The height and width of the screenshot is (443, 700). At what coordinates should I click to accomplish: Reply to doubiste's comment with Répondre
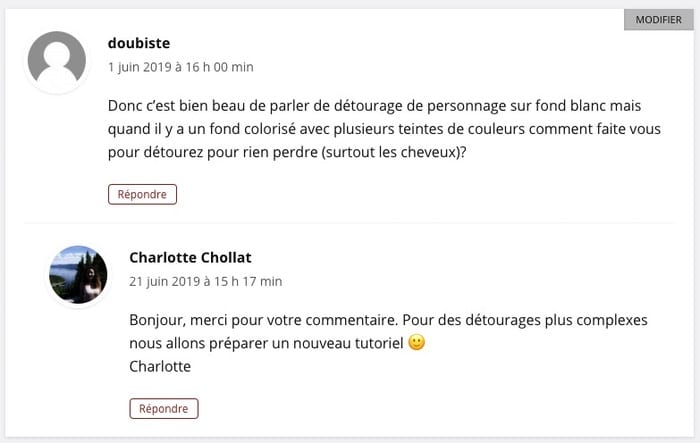coord(142,194)
